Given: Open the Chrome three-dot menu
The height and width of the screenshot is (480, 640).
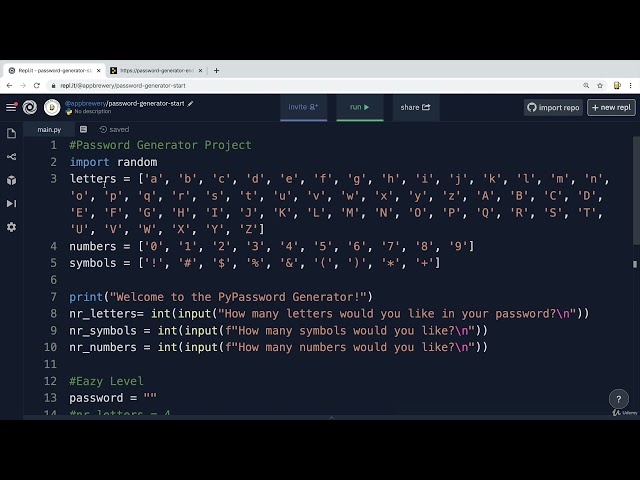Looking at the screenshot, I should coord(631,86).
